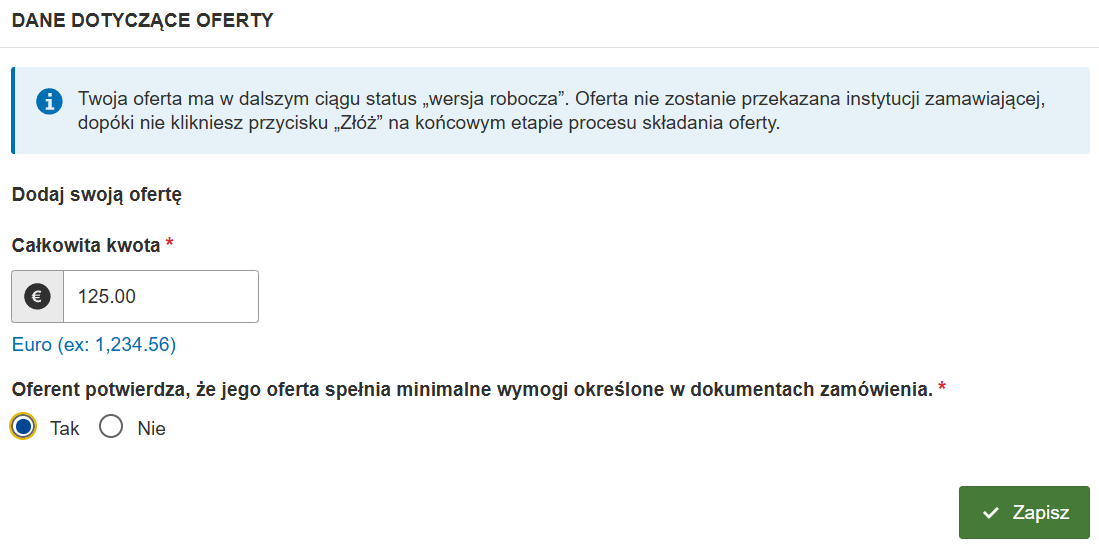
Task: Click the Euro (ex: 1,234.56) hint text
Action: pos(94,345)
